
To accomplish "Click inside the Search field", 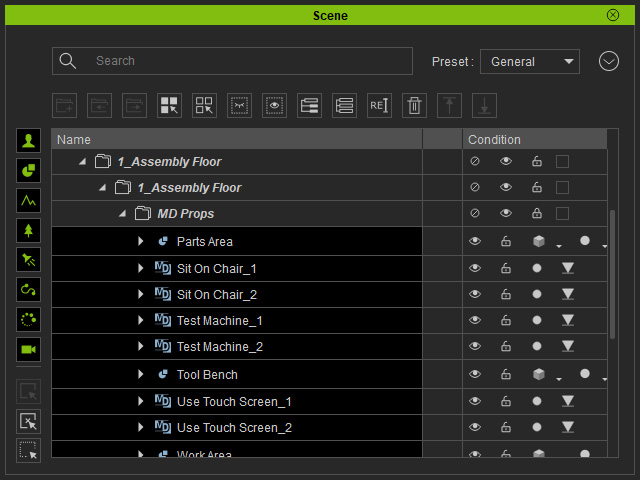I will point(232,61).
